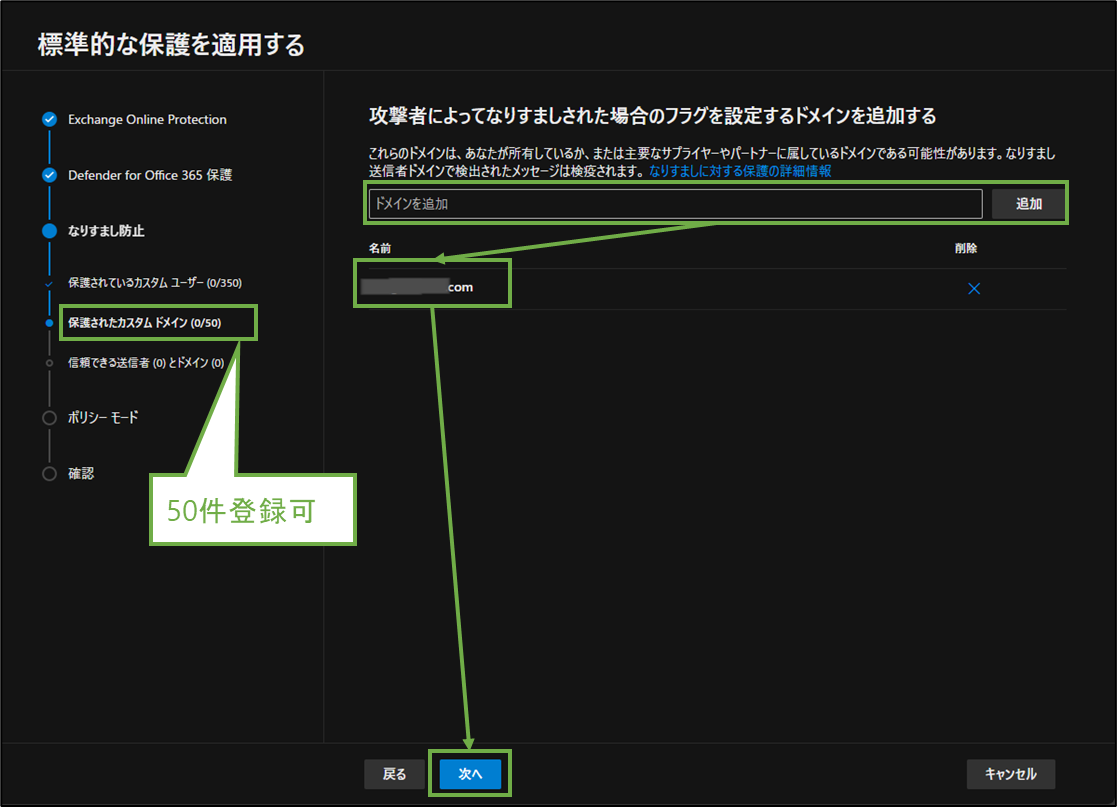Select the なりすまし防止 step label
The width and height of the screenshot is (1117, 807).
click(106, 231)
